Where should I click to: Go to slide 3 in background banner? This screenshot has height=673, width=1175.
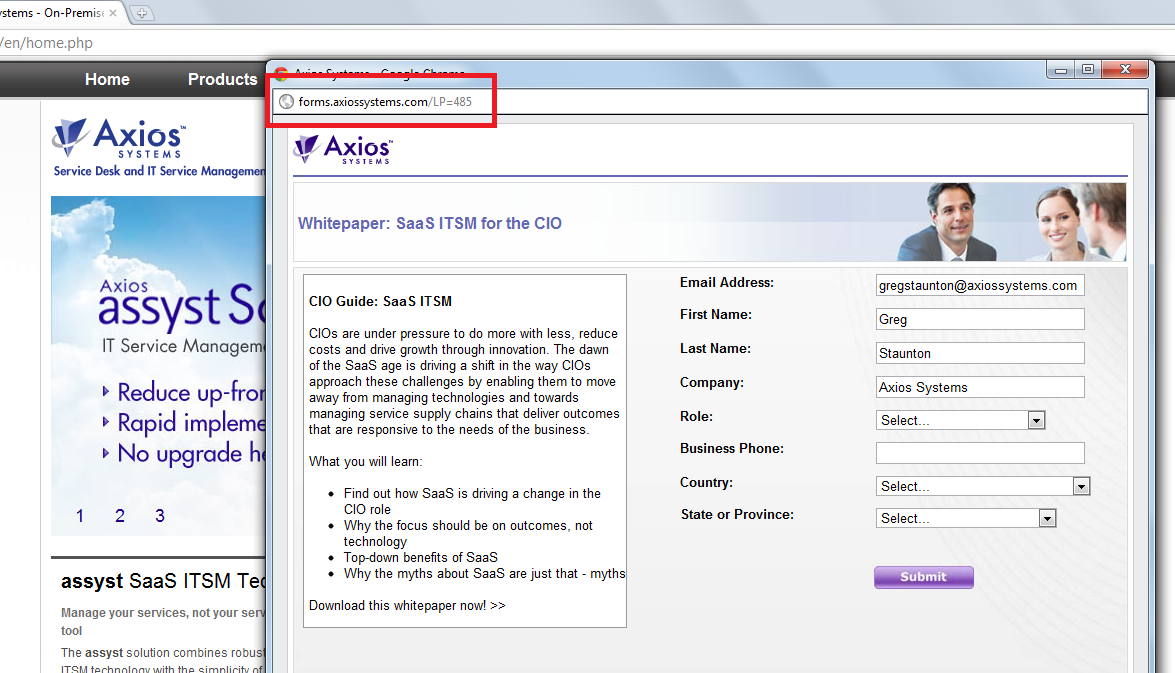pos(160,516)
